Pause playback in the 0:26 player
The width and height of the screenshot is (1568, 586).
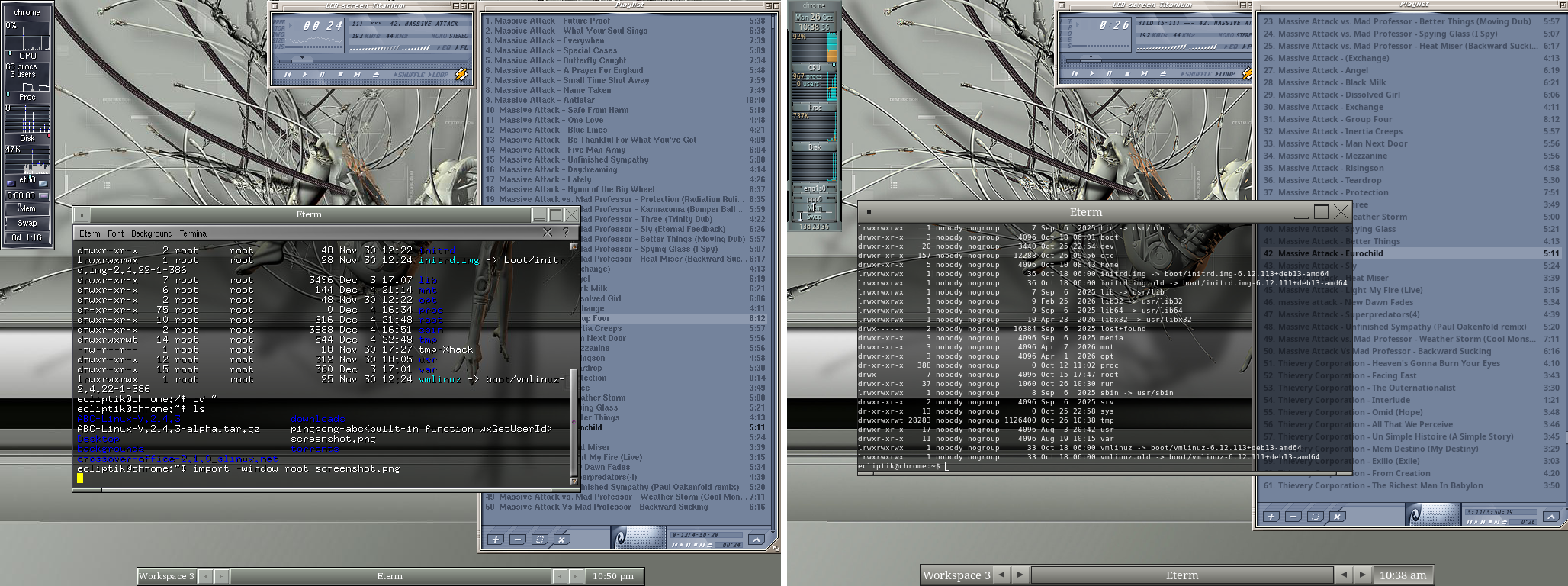point(1109,73)
